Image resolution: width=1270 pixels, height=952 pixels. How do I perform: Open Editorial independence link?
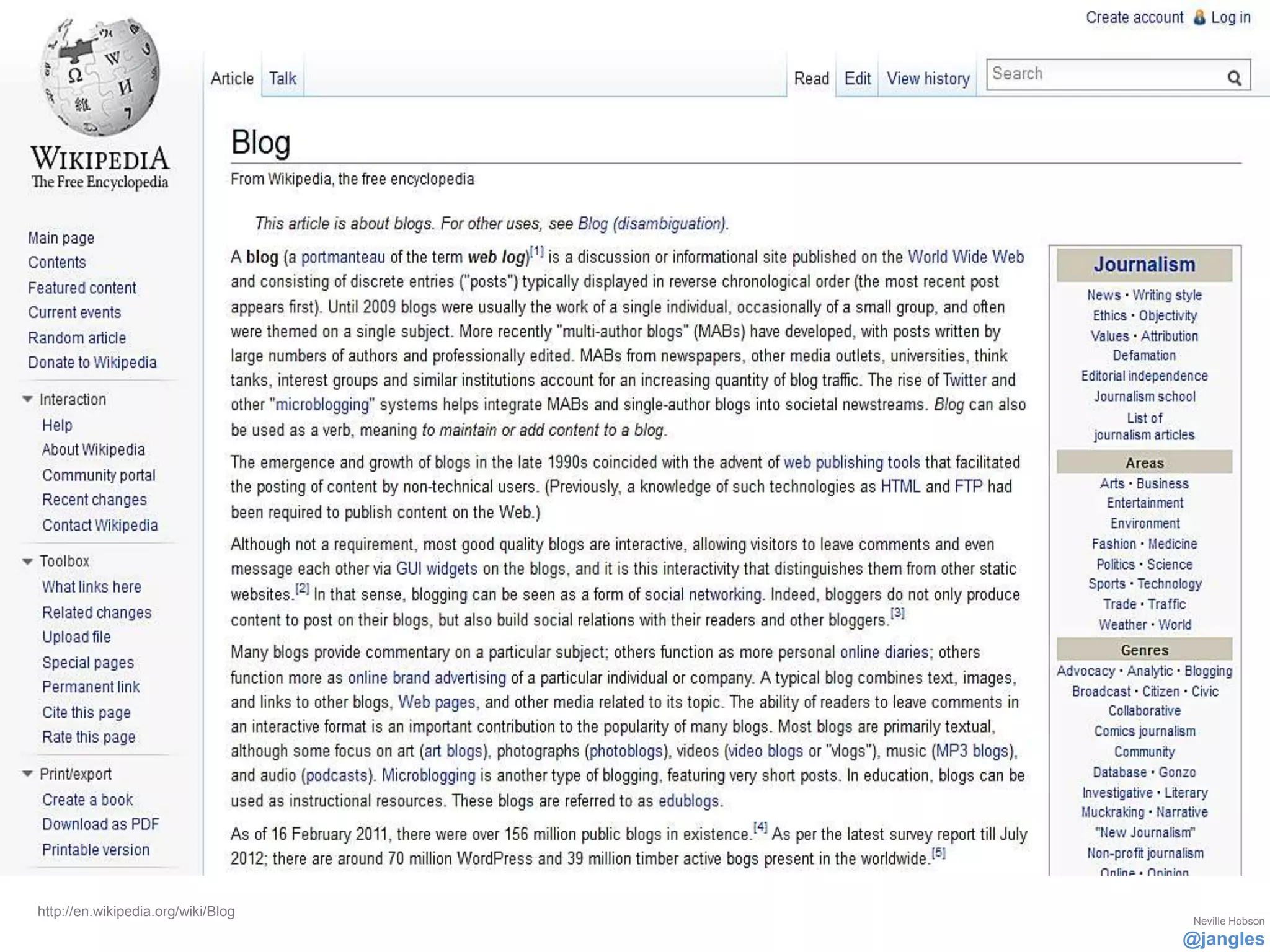(1144, 376)
